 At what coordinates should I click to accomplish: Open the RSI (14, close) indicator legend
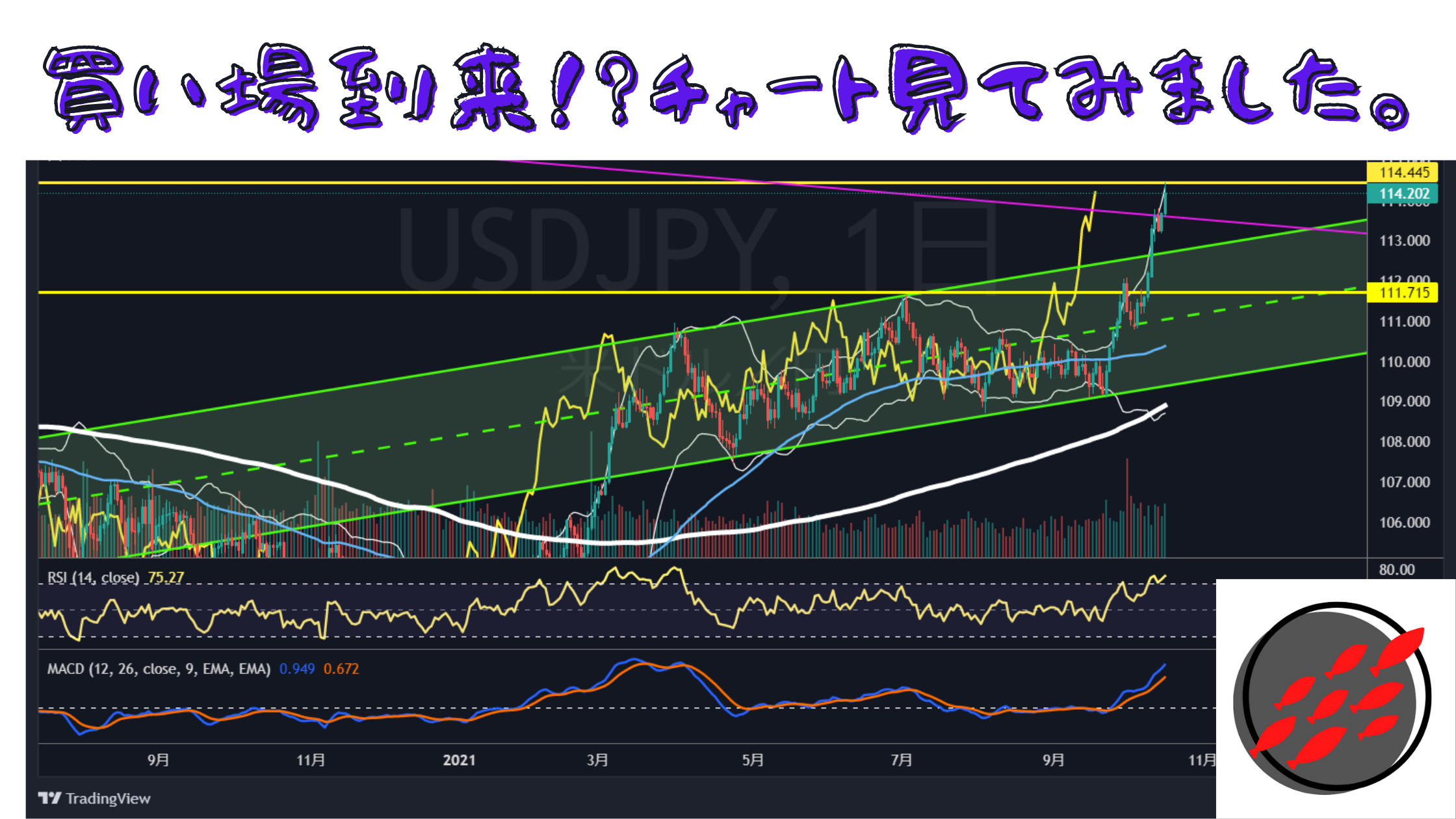[93, 577]
